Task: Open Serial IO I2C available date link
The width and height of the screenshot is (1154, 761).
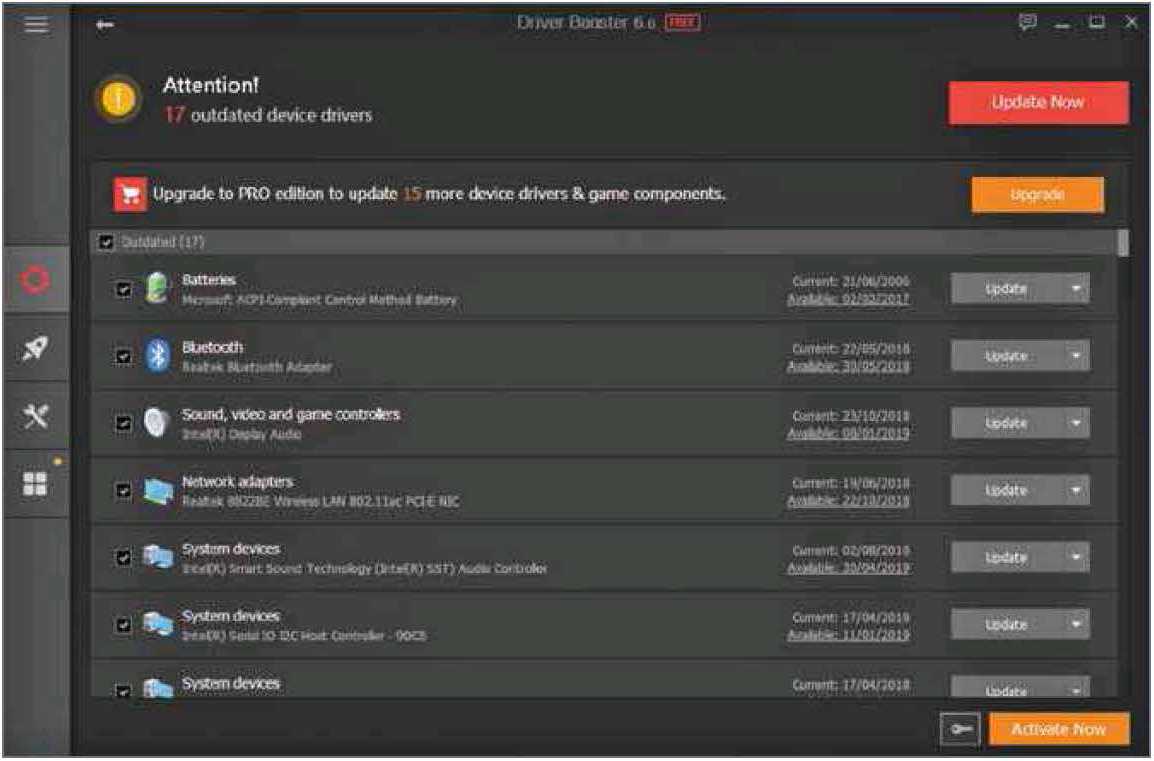Action: (x=848, y=635)
